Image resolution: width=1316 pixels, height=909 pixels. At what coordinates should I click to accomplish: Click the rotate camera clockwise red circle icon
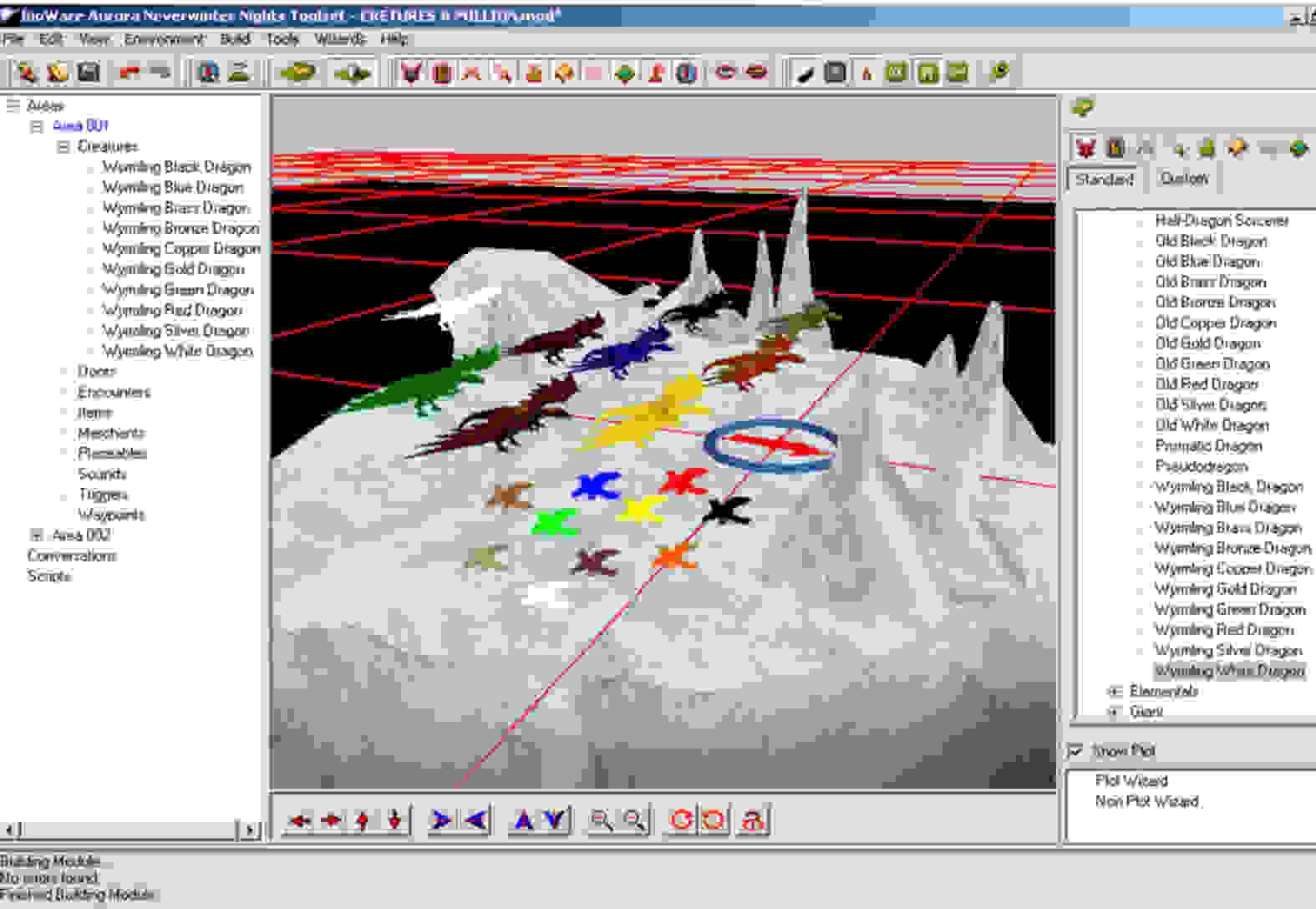[681, 820]
